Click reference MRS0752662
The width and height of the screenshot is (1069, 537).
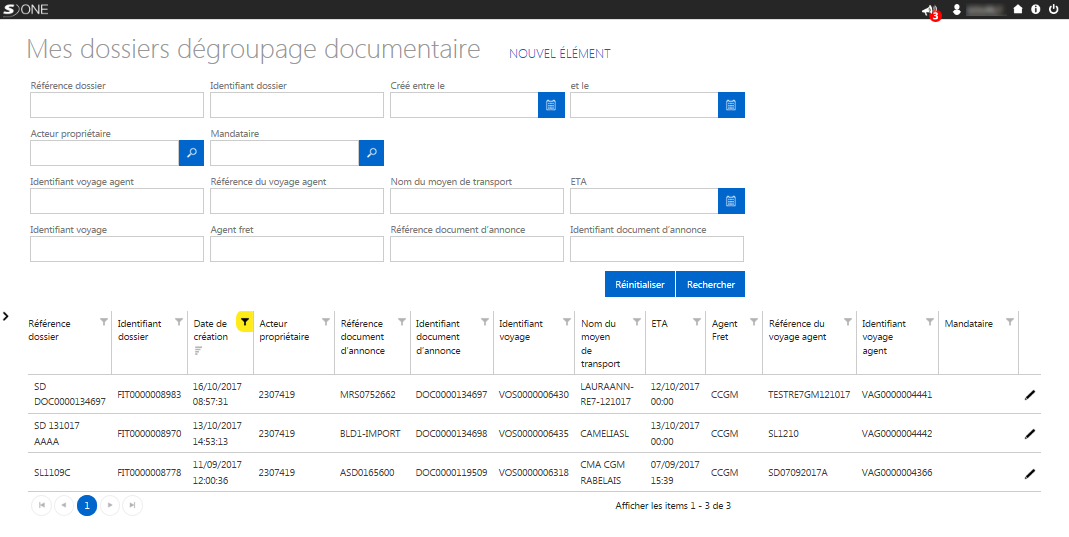367,395
